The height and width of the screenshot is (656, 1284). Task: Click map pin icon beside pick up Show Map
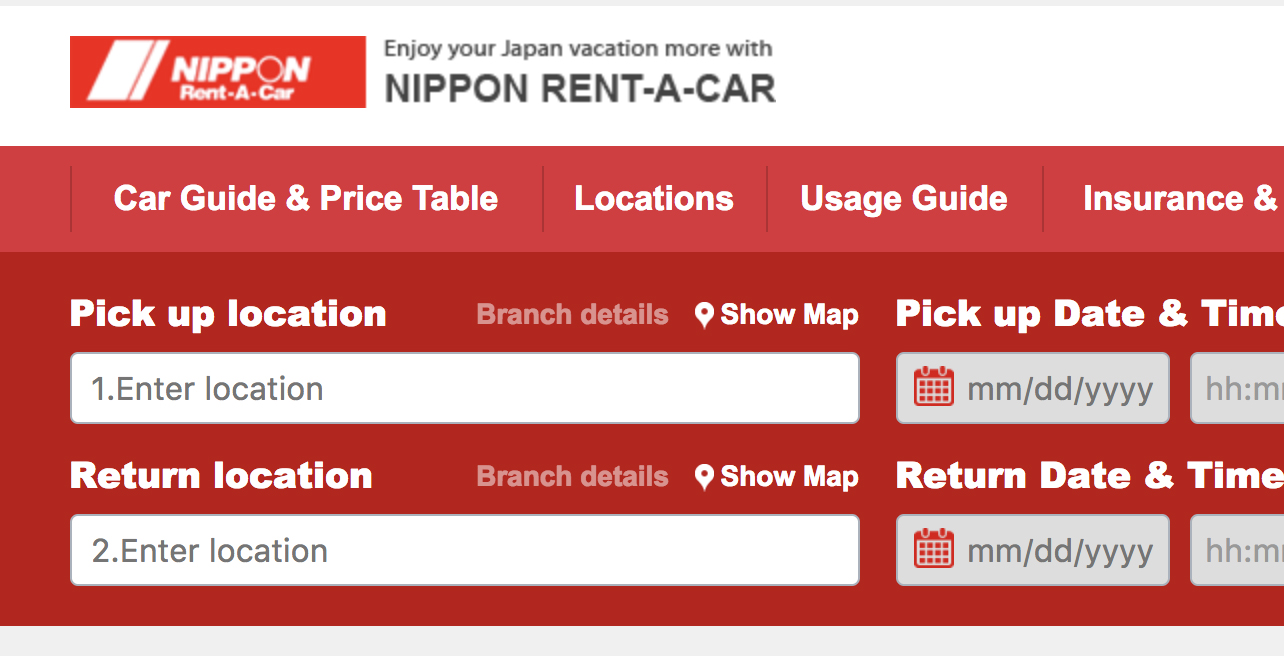pyautogui.click(x=705, y=316)
